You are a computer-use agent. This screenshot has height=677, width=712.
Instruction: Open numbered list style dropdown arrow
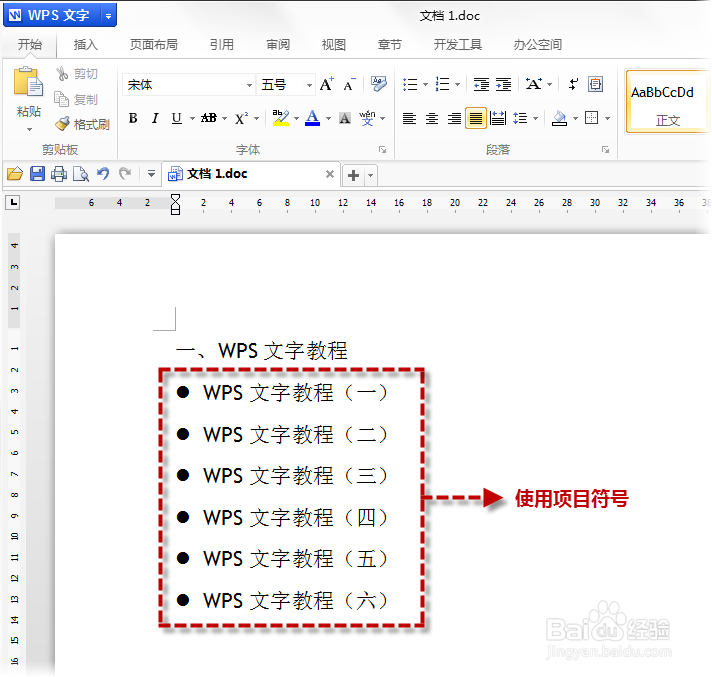tap(457, 84)
